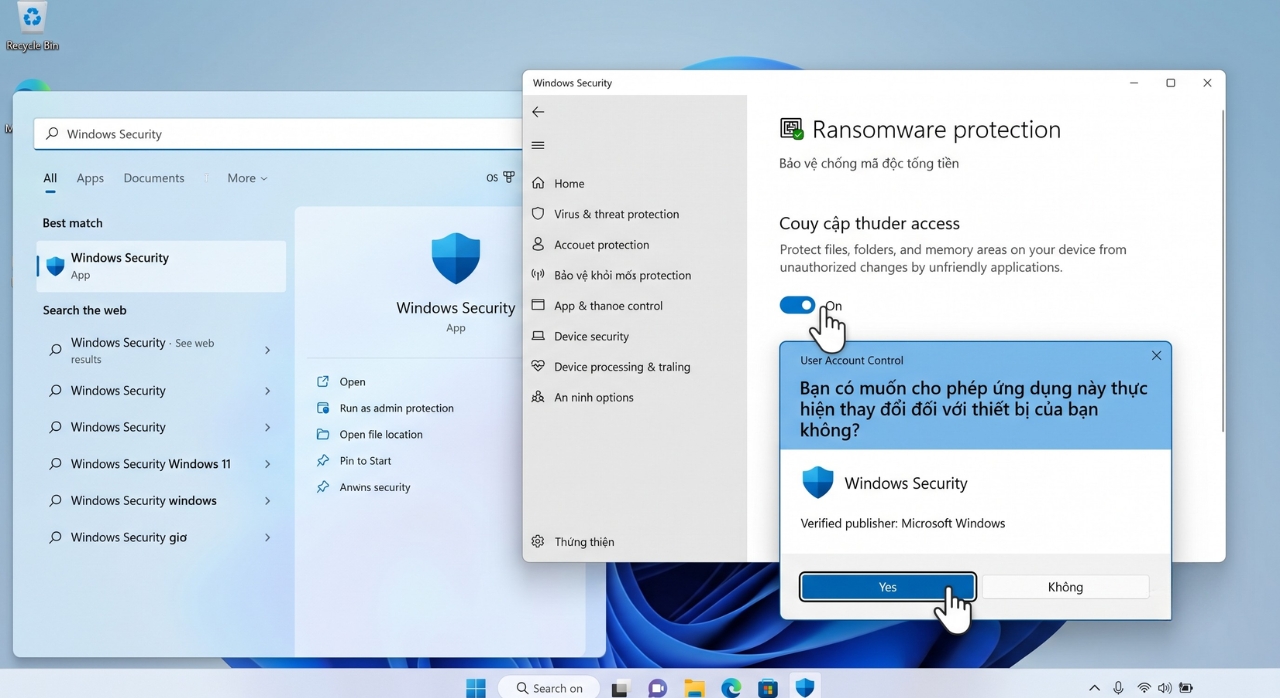This screenshot has height=698, width=1280.
Task: Open the Teams Chat taskbar icon
Action: click(x=657, y=688)
